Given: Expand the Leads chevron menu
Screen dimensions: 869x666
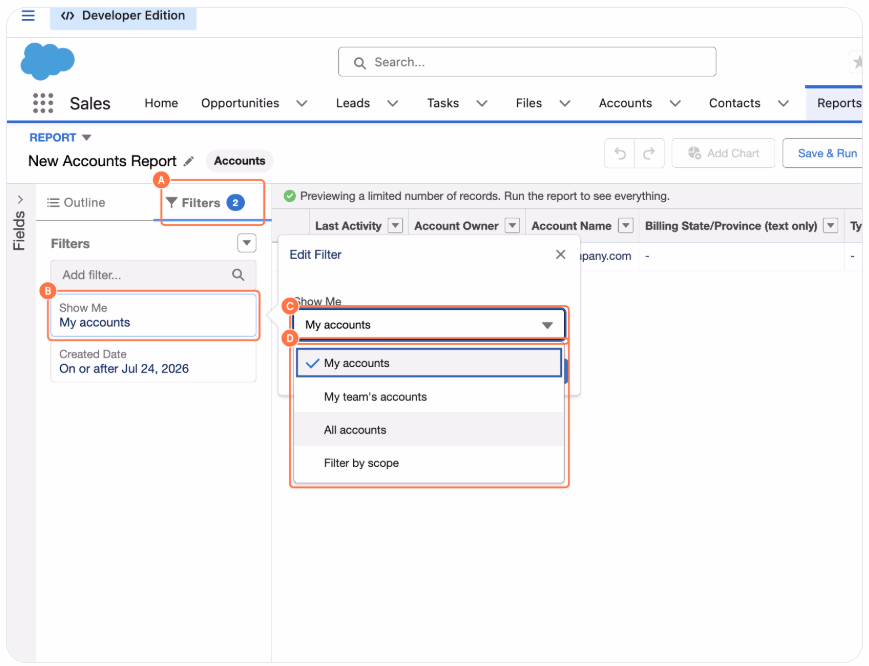Looking at the screenshot, I should point(392,104).
